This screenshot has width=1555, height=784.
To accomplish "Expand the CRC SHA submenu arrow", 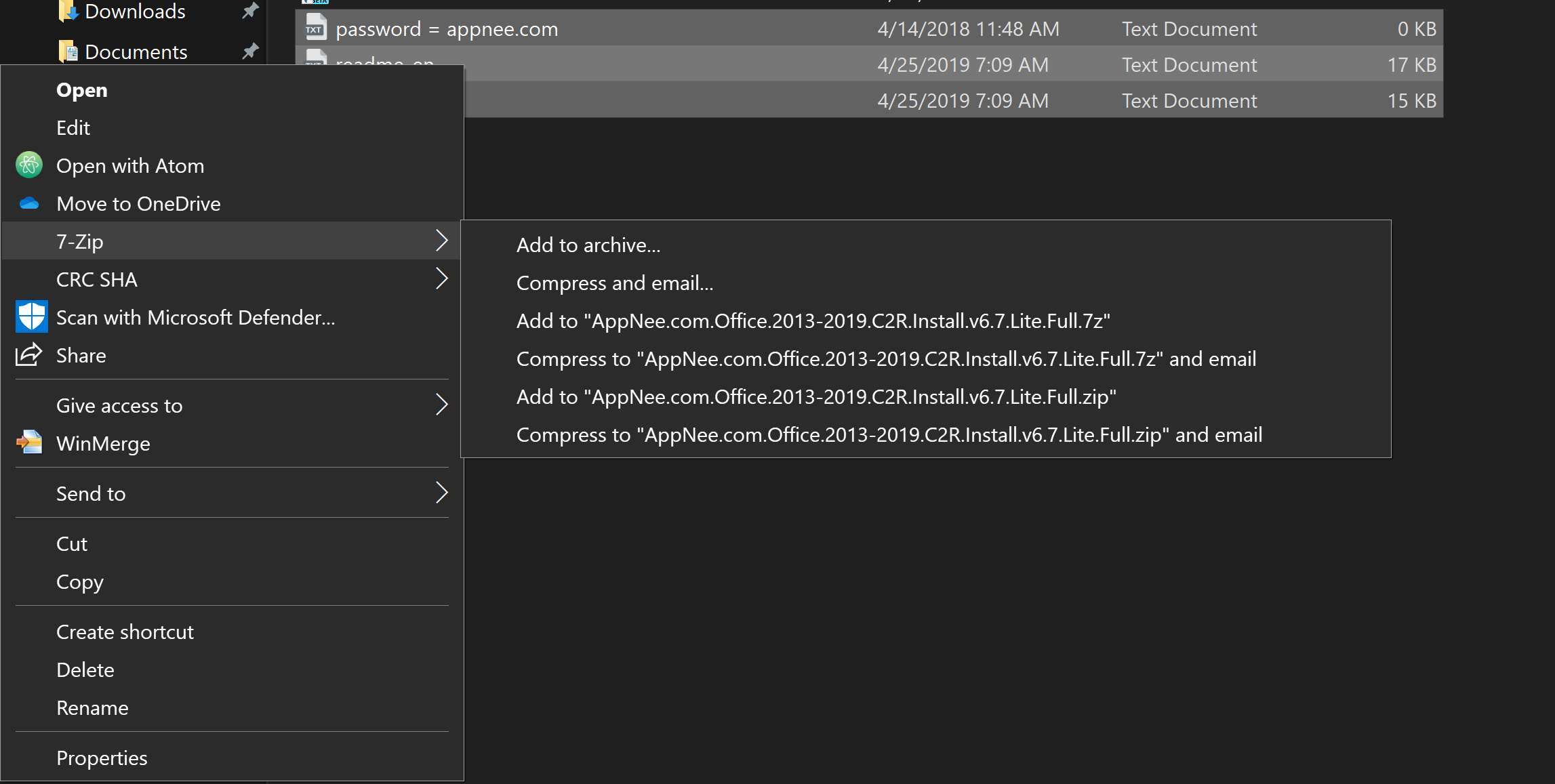I will click(x=441, y=278).
